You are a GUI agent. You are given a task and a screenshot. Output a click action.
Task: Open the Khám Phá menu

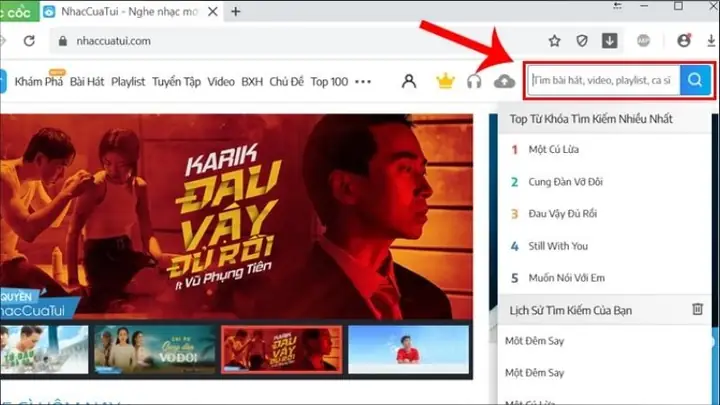(x=39, y=82)
